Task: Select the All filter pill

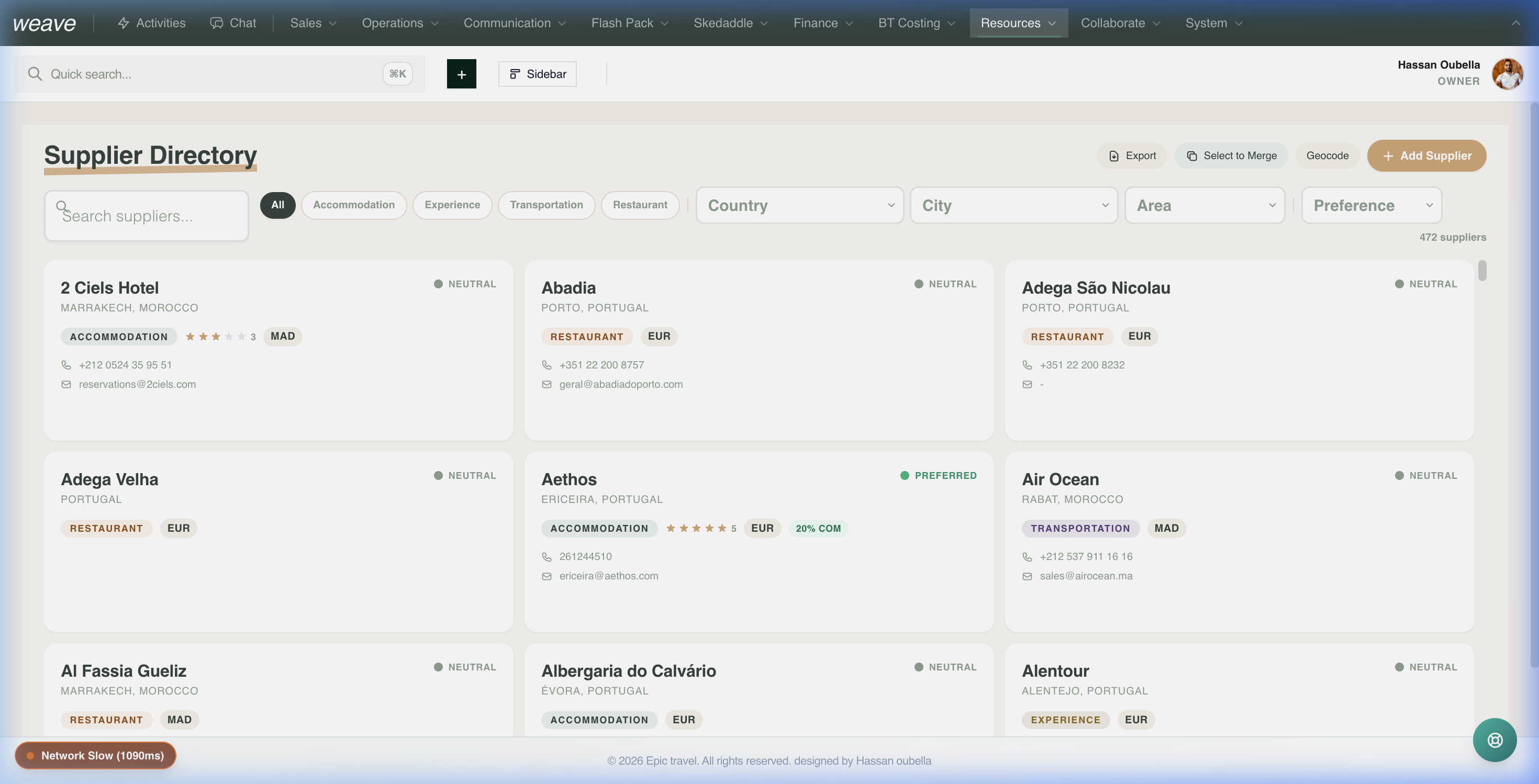Action: point(277,205)
